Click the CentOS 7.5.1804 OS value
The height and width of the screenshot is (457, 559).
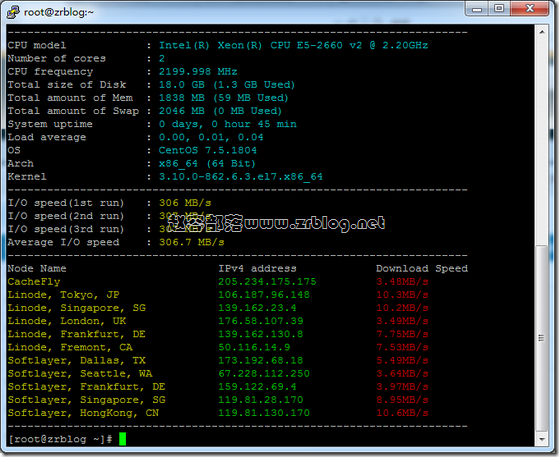pos(207,150)
